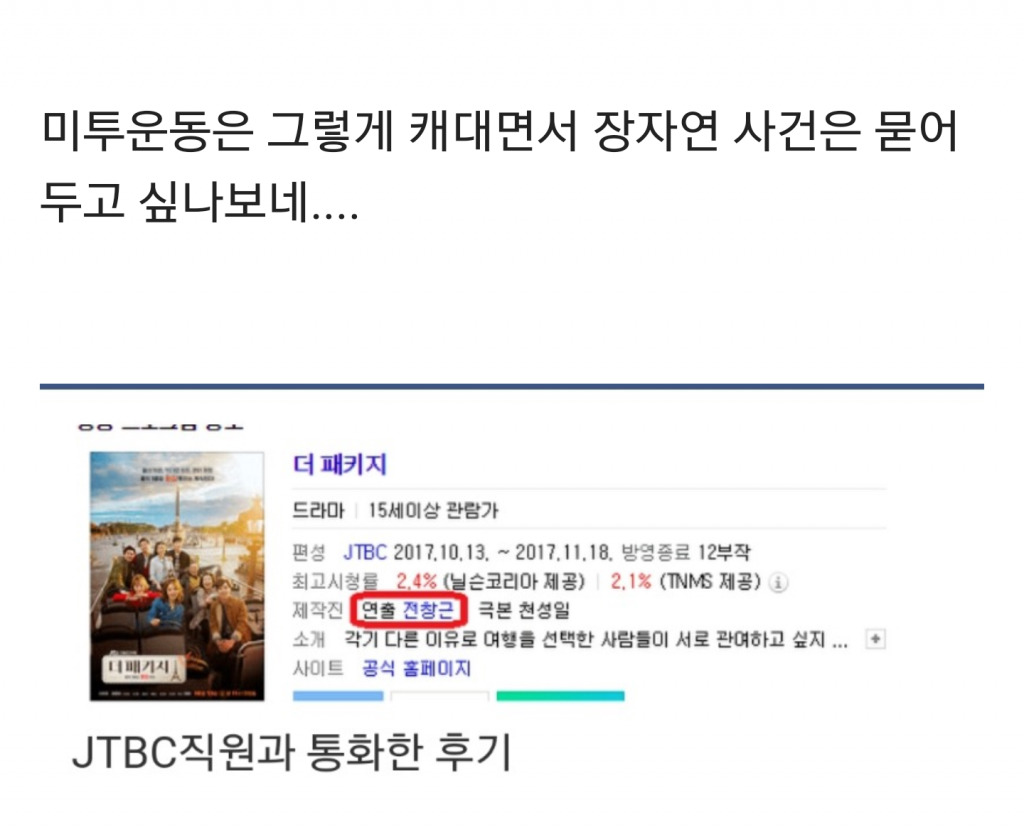
Task: Click the 방영종료 12부작 broadcast status text
Action: click(x=685, y=552)
